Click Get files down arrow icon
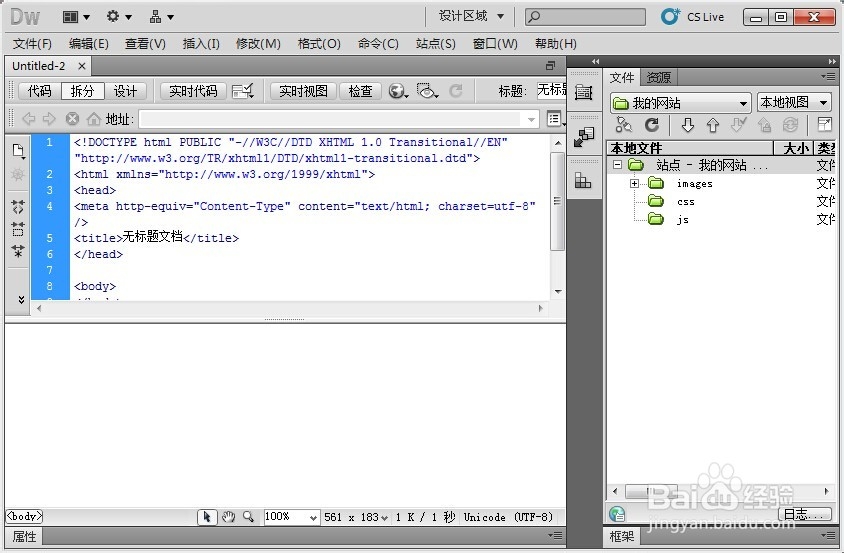The width and height of the screenshot is (844, 553). tap(687, 125)
